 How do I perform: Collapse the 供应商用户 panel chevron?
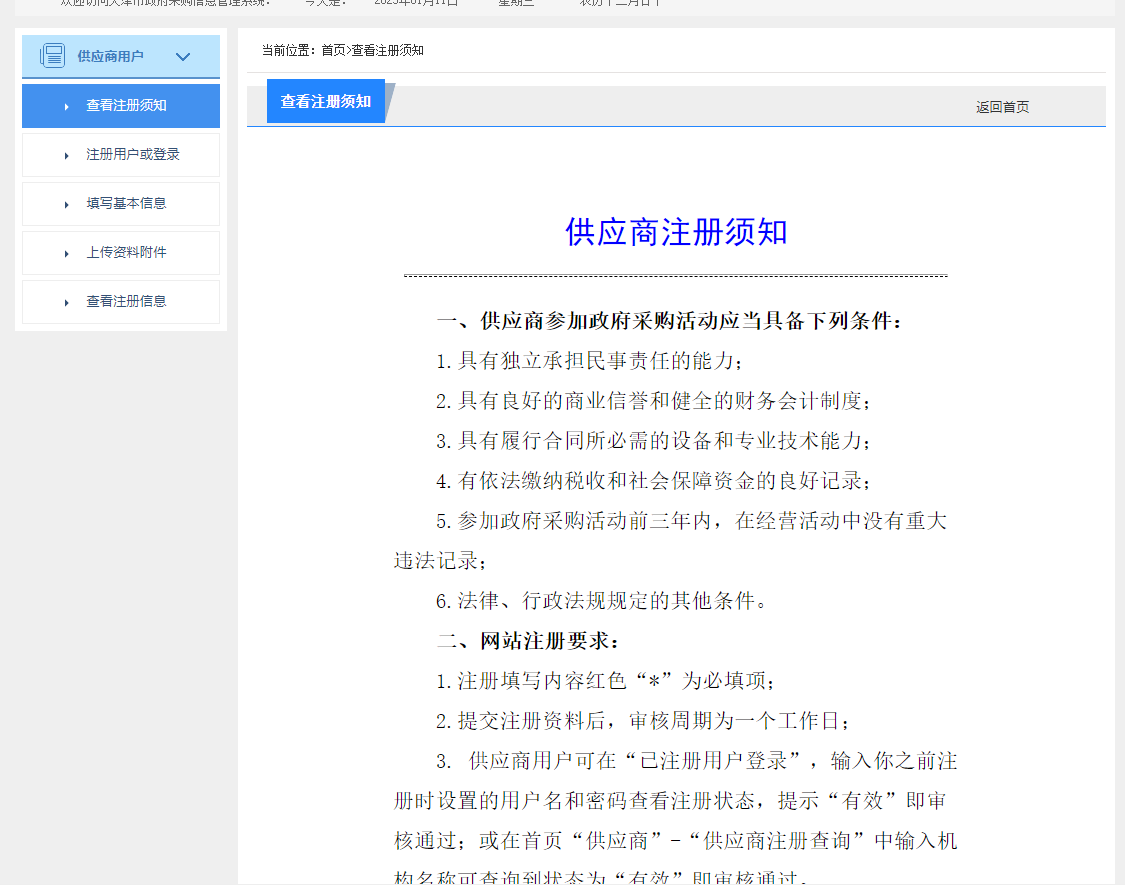click(183, 57)
